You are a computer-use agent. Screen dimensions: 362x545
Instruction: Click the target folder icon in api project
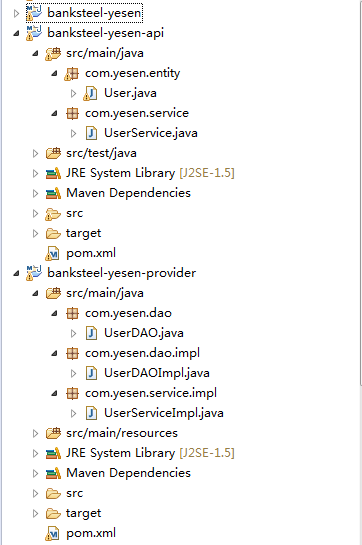pos(53,234)
